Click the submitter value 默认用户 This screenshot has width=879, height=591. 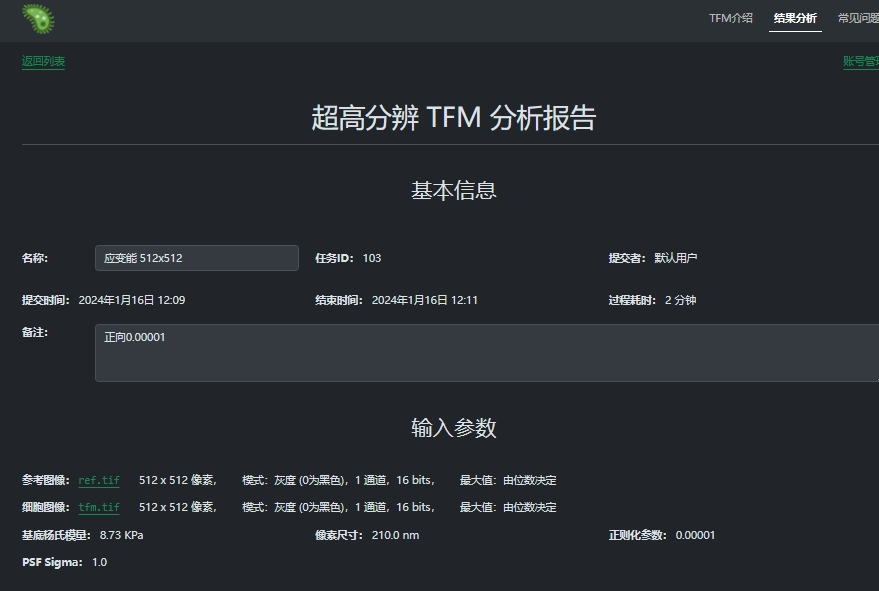676,258
